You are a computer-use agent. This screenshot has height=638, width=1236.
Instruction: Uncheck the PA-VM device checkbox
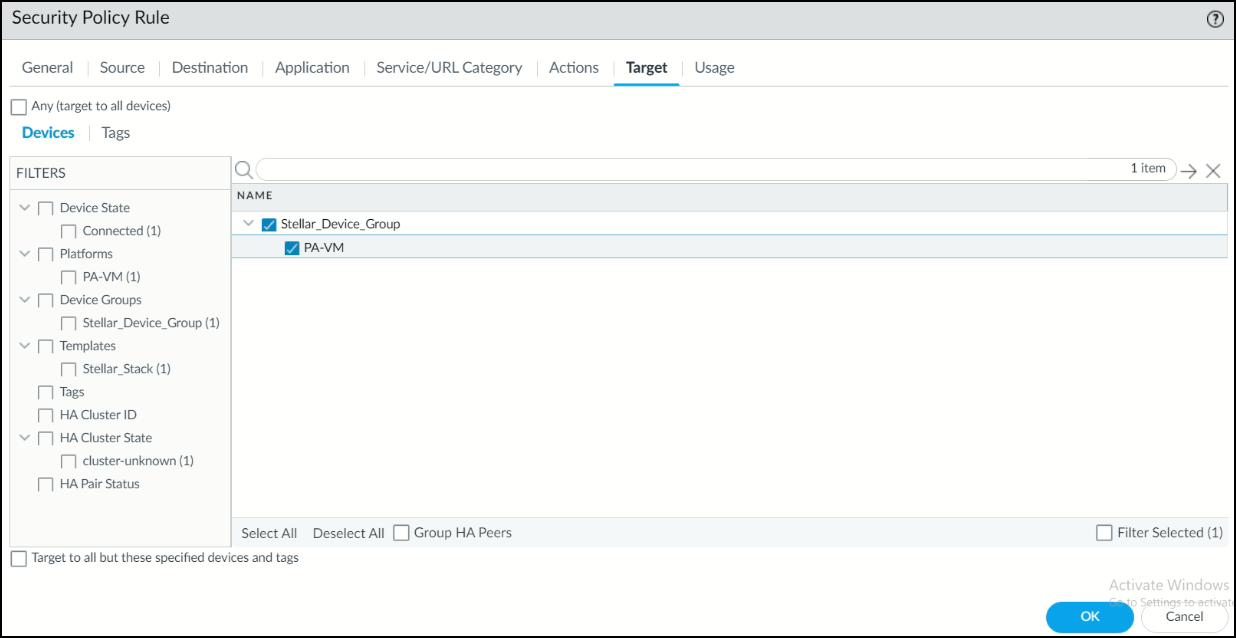292,248
